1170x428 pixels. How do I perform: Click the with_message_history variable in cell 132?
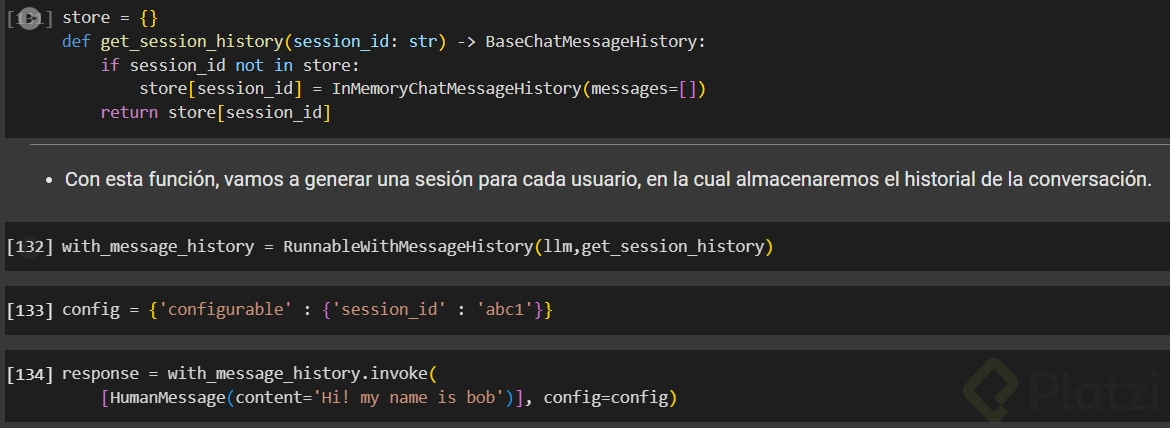[158, 246]
